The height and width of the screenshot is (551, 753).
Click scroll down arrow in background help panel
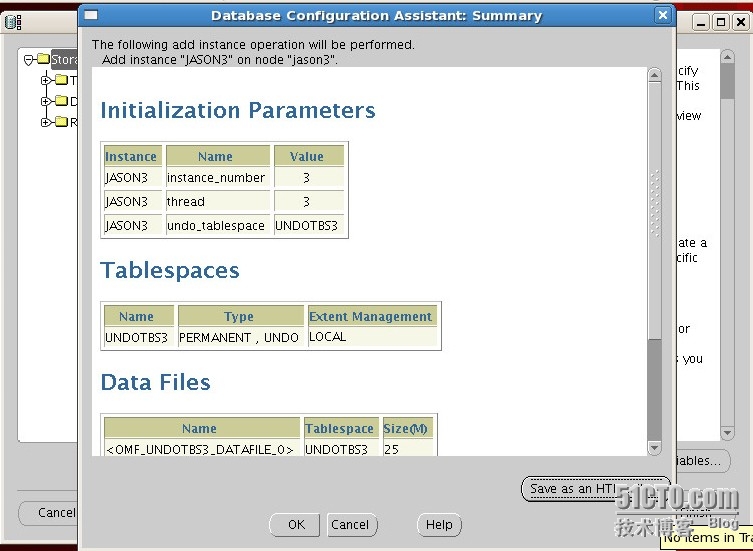pyautogui.click(x=728, y=433)
